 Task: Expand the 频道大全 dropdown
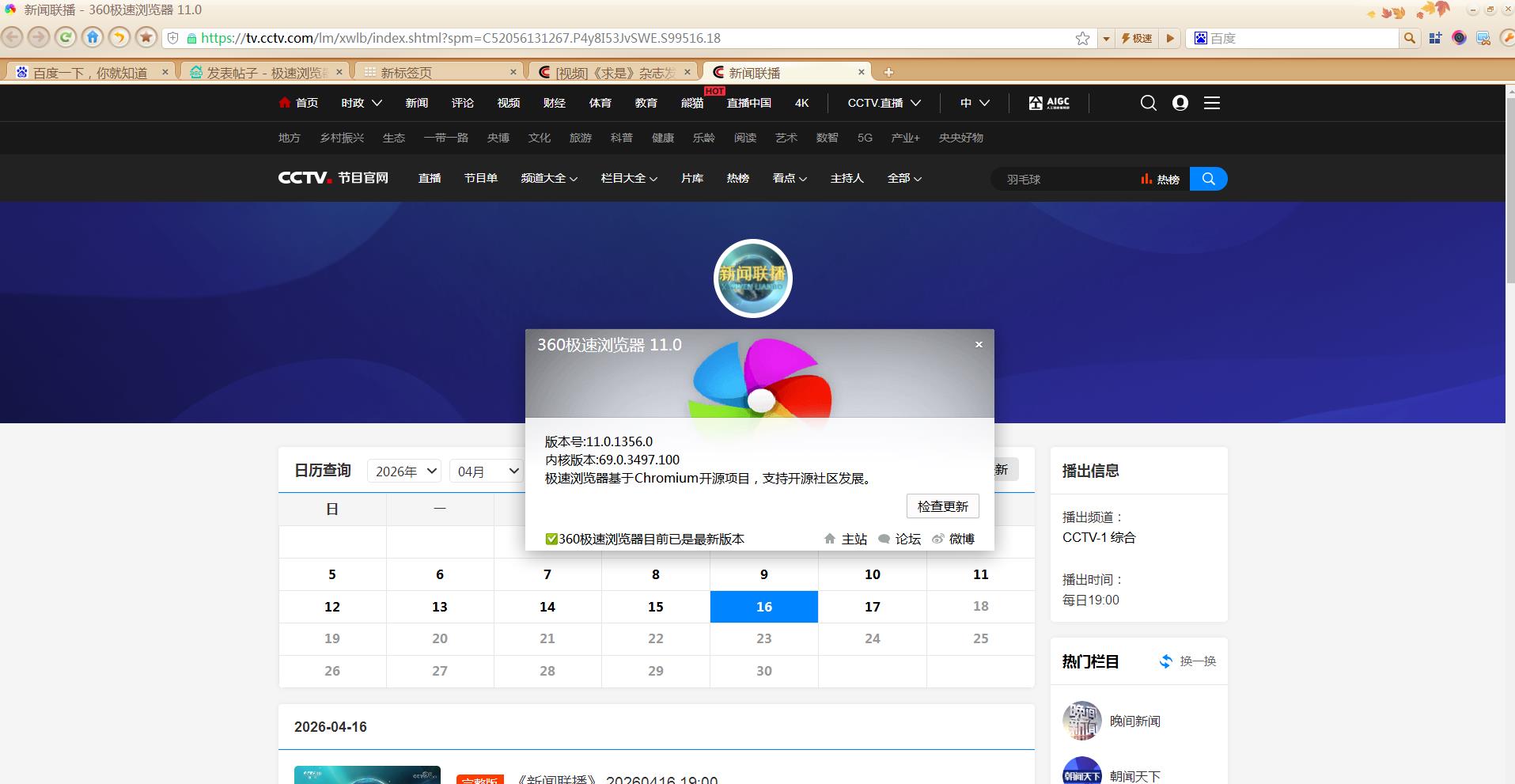(x=549, y=179)
